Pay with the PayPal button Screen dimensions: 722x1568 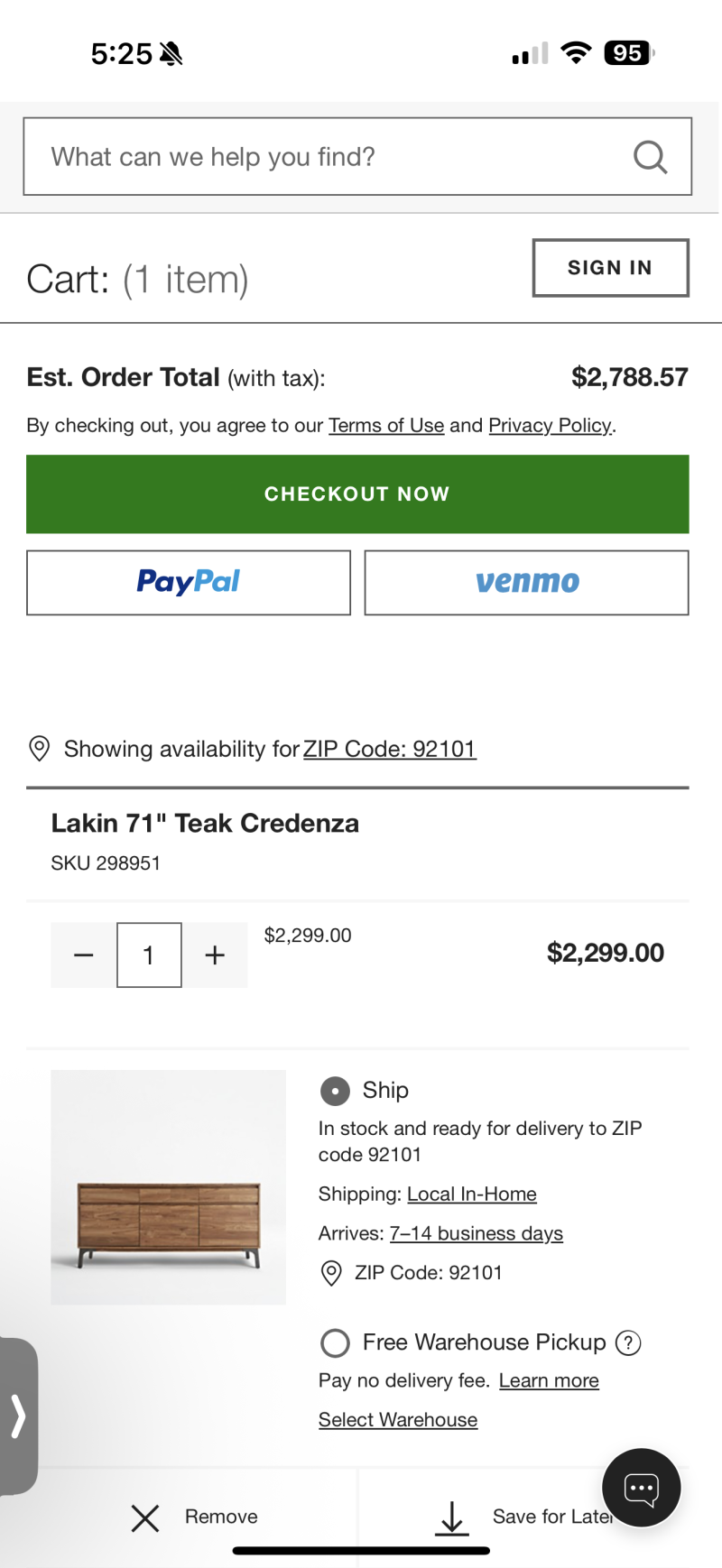coord(189,583)
